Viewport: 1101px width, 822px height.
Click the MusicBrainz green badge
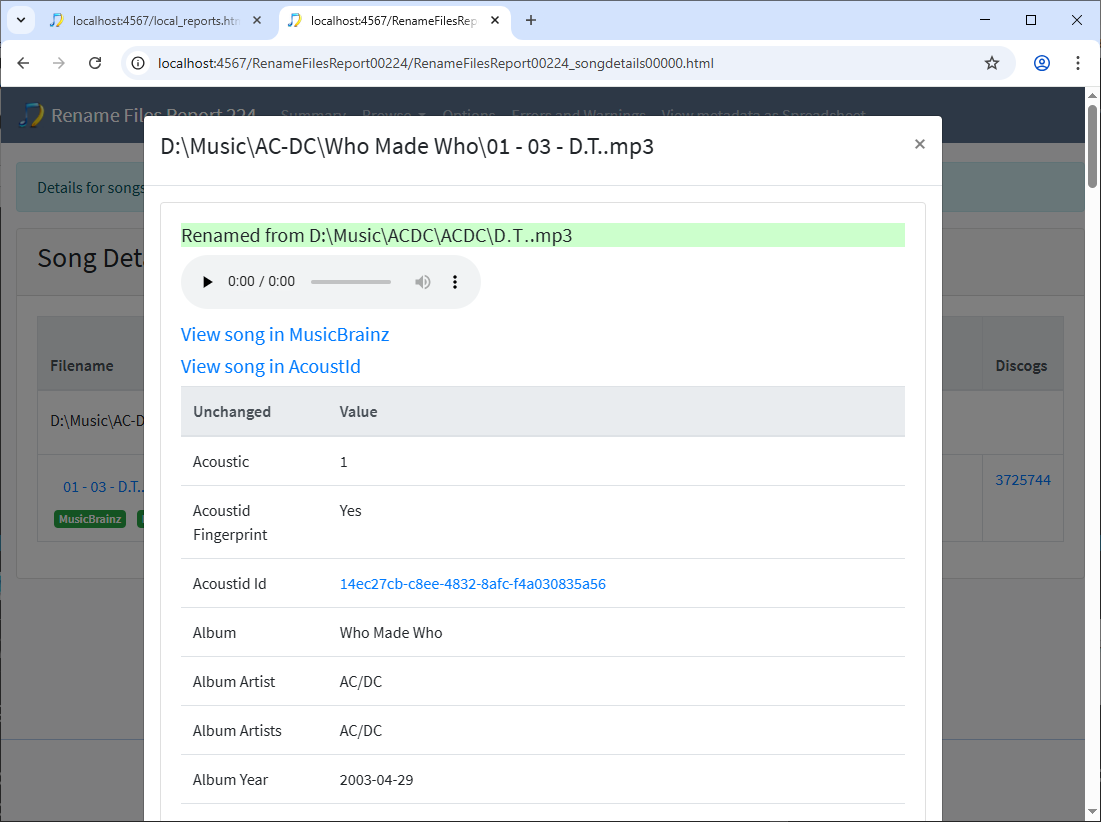[x=90, y=519]
